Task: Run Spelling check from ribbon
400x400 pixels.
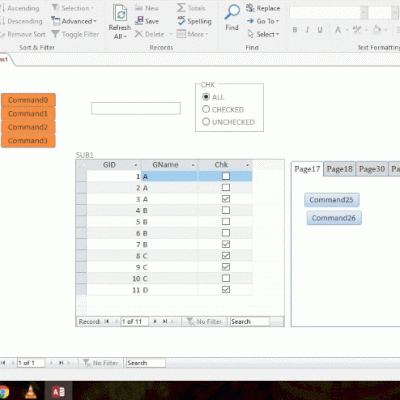Action: pos(181,21)
